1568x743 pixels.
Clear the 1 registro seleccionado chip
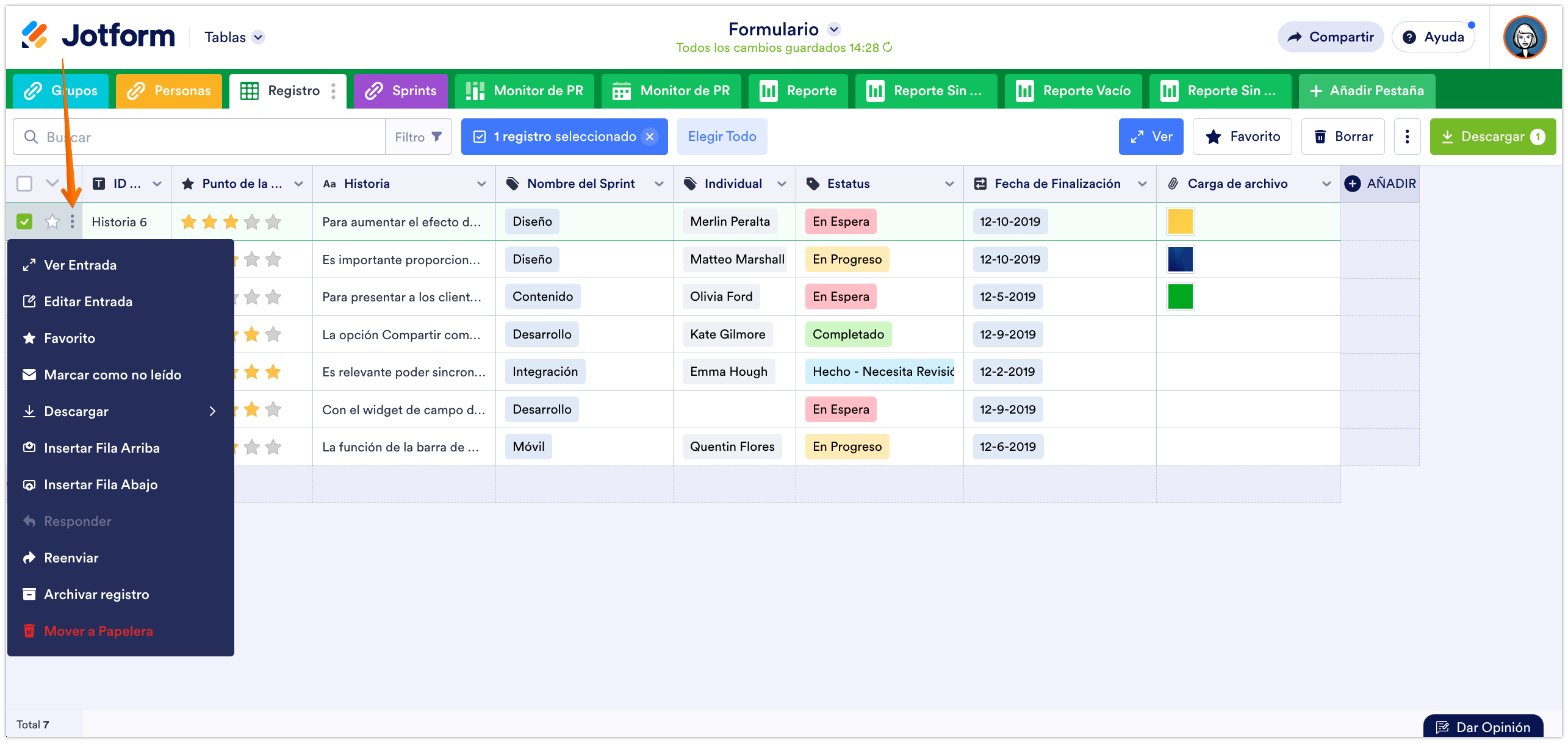[x=650, y=137]
